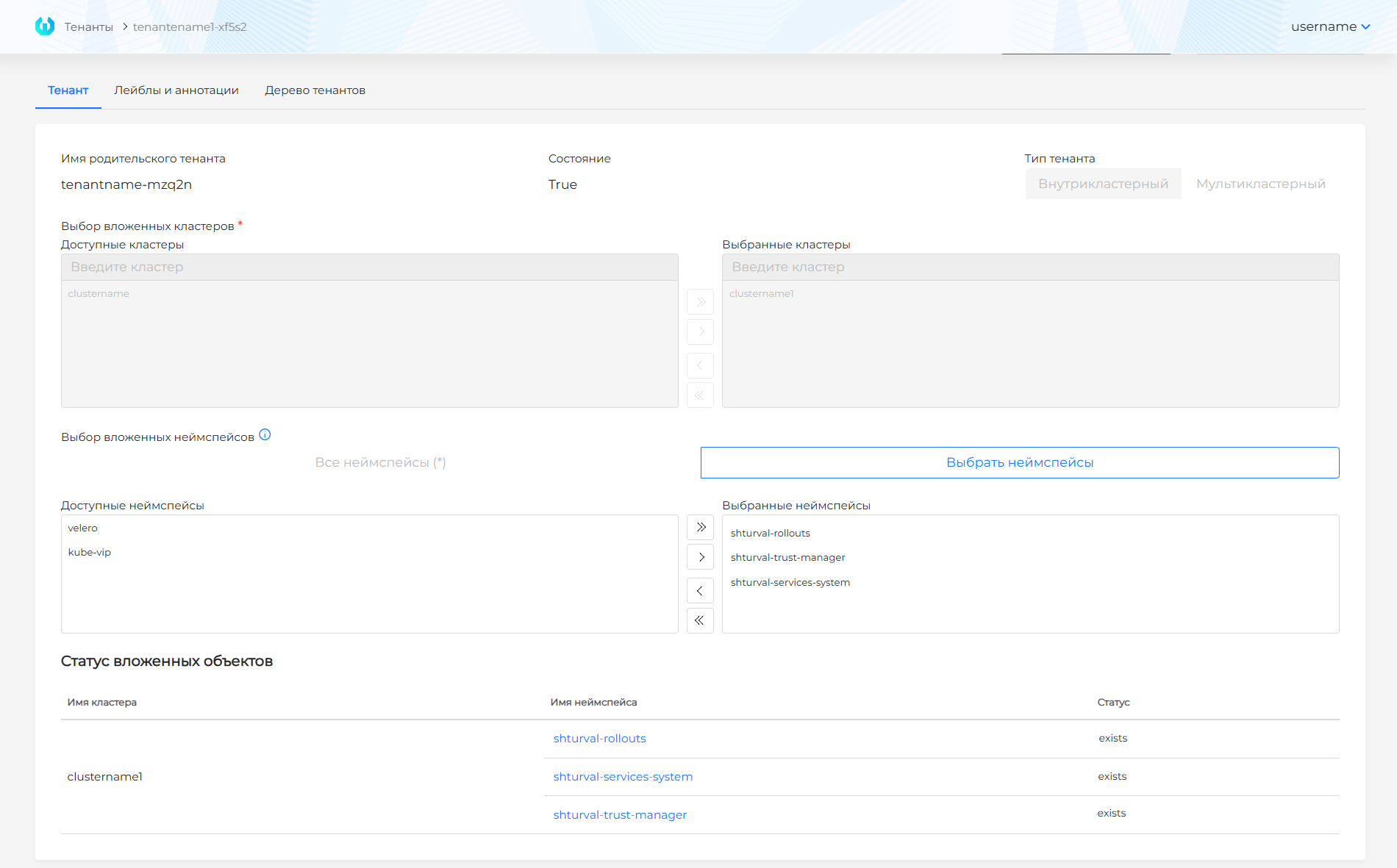
Task: Click the Тенанты breadcrumb link
Action: (88, 27)
